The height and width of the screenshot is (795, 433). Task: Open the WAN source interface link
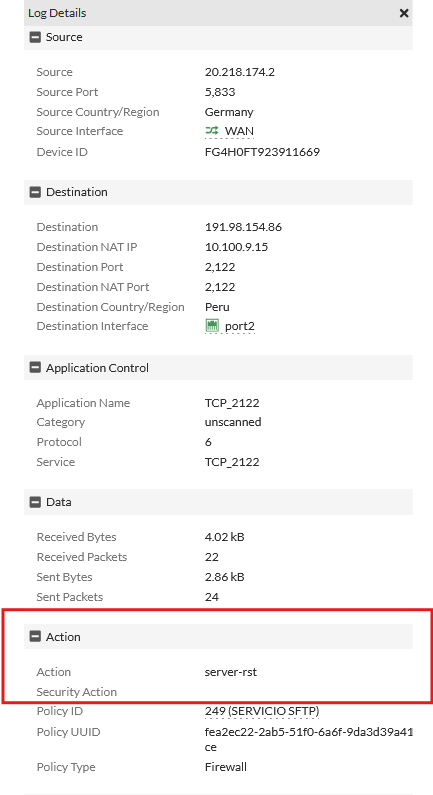[239, 131]
